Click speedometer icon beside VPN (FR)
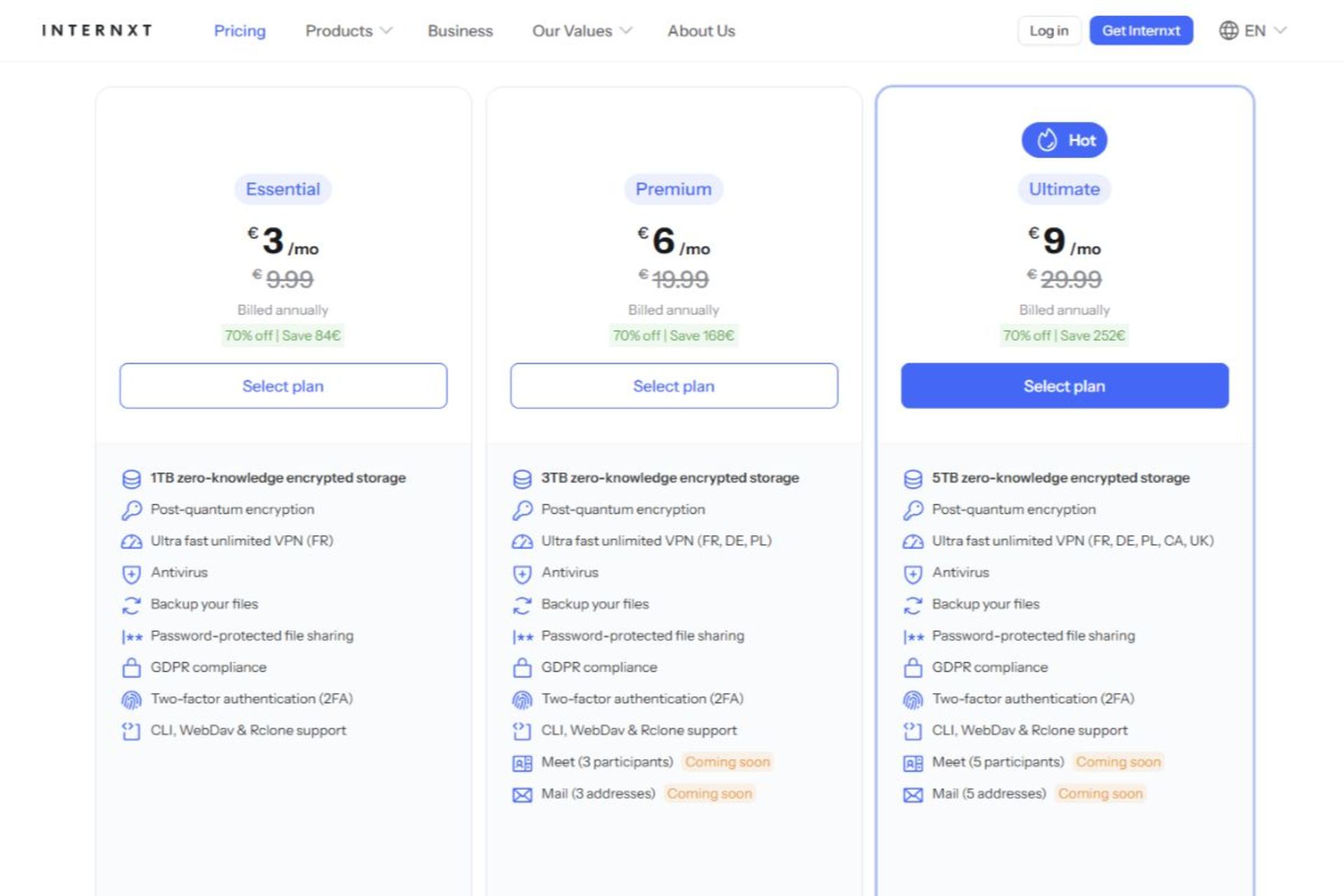The width and height of the screenshot is (1344, 896). pos(132,542)
